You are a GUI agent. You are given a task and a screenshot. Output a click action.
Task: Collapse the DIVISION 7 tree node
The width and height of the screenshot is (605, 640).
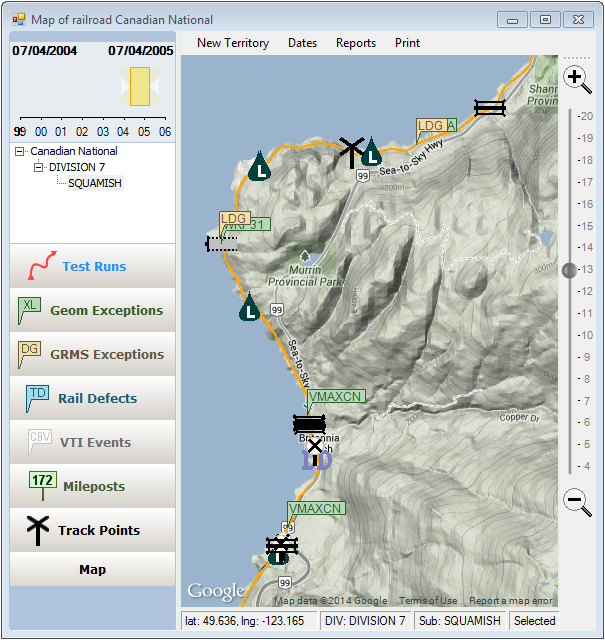(x=39, y=168)
